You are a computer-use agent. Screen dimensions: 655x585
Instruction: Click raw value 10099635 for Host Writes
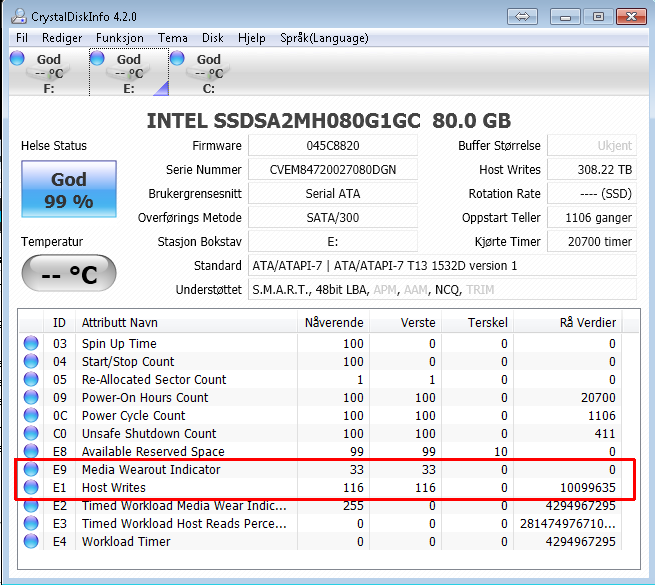[x=587, y=488]
